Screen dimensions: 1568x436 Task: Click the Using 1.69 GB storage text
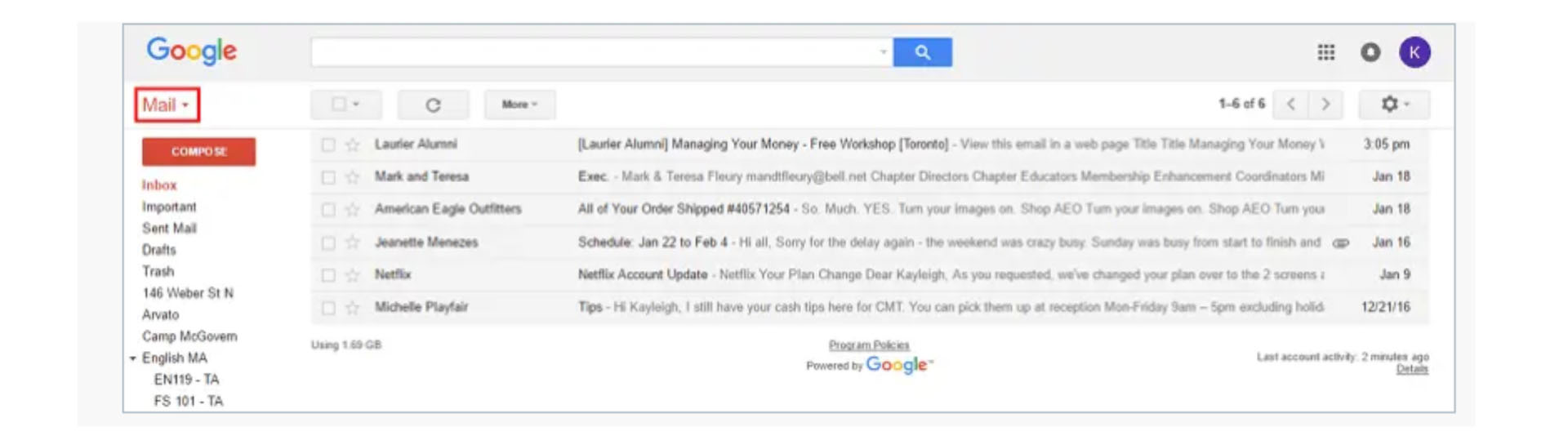tap(346, 345)
